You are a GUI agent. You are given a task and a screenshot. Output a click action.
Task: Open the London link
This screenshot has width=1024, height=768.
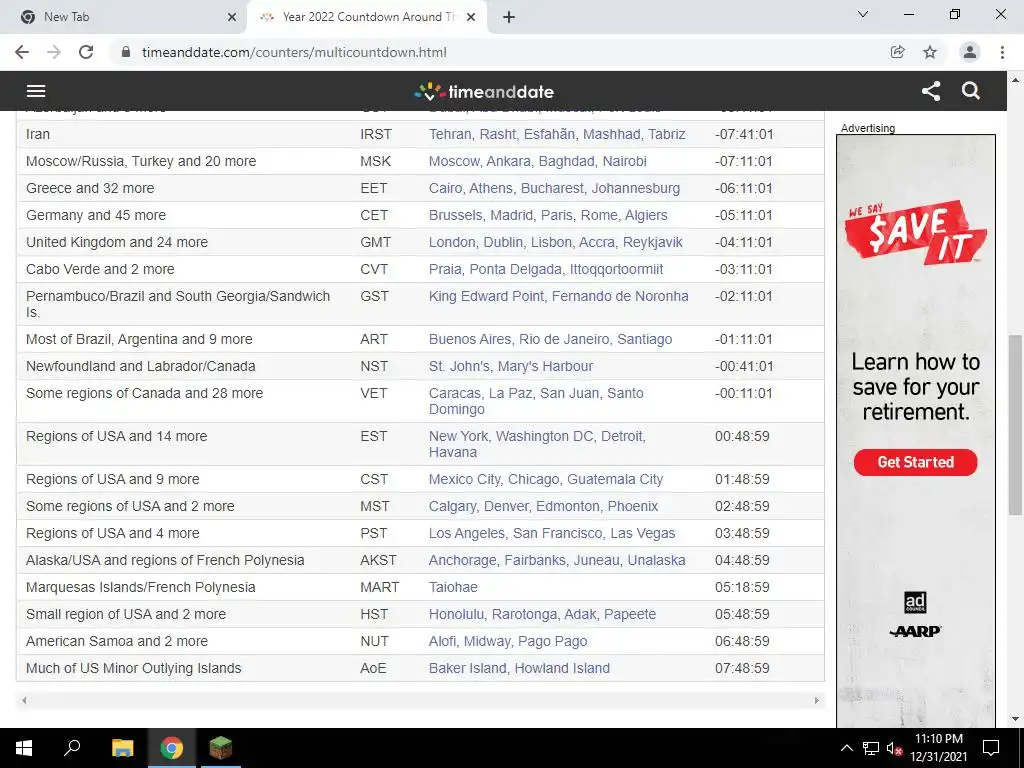coord(452,242)
